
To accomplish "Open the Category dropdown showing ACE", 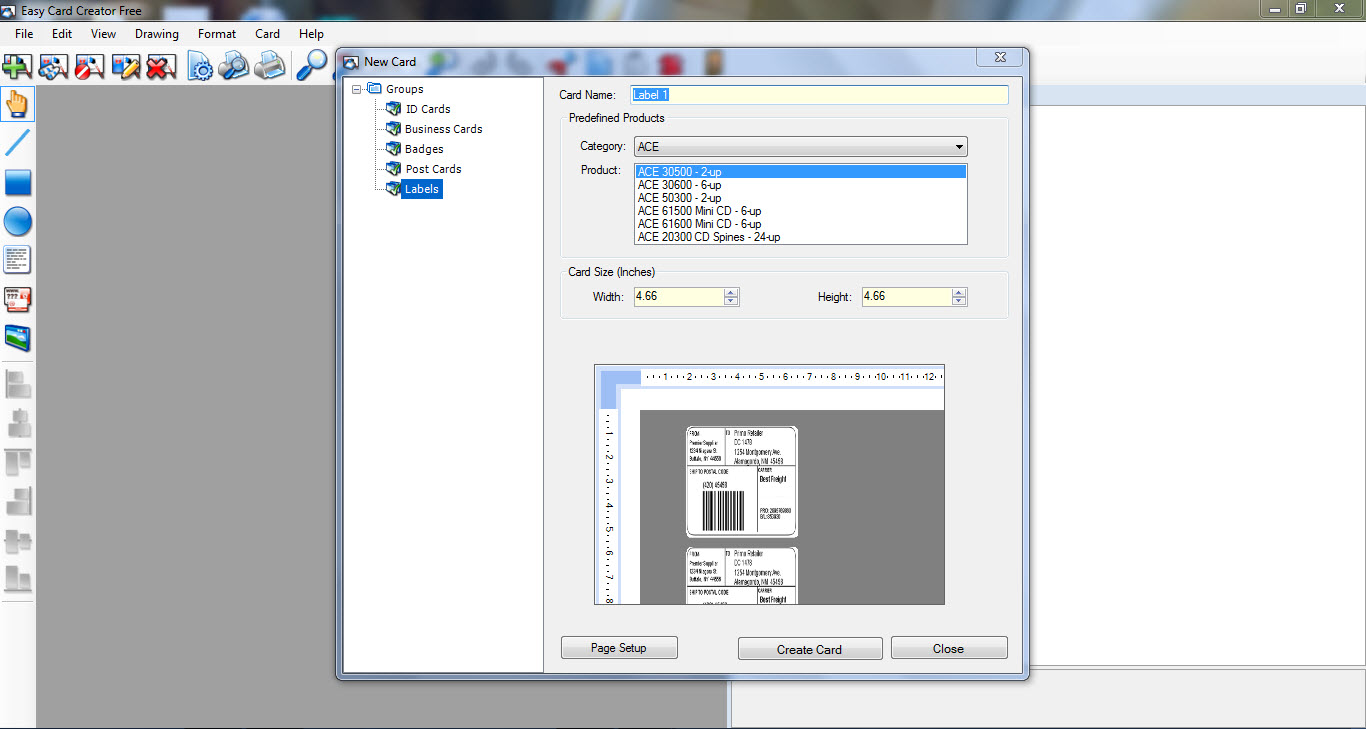I will [801, 147].
